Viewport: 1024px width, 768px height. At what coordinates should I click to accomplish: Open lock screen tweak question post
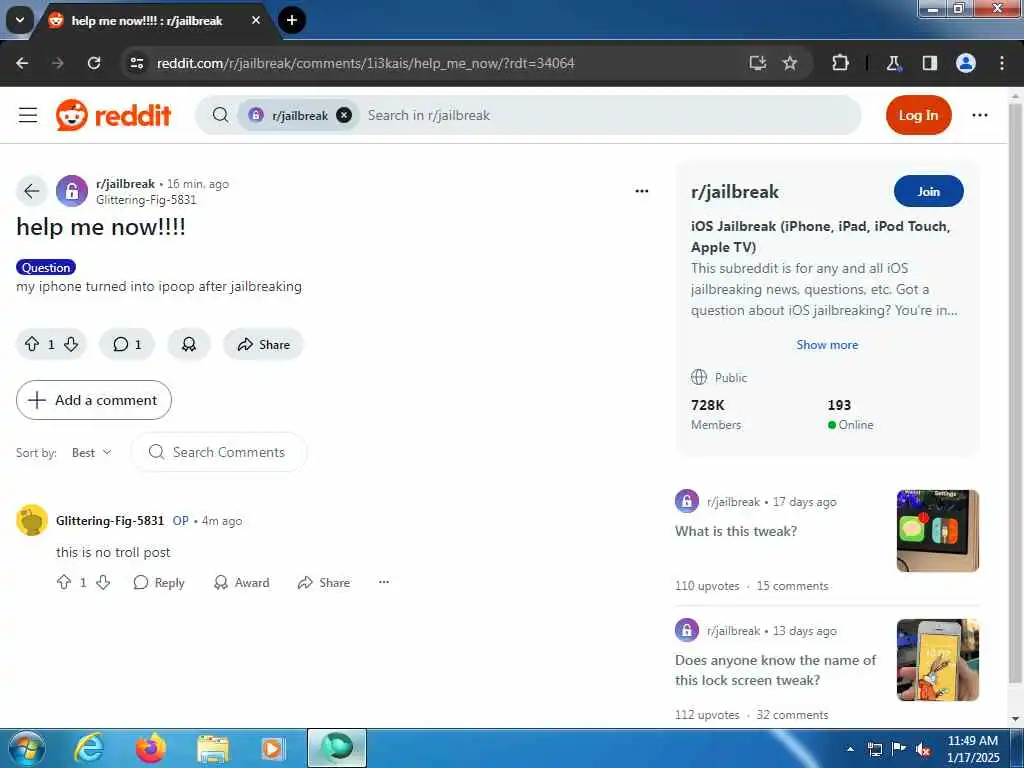point(775,670)
